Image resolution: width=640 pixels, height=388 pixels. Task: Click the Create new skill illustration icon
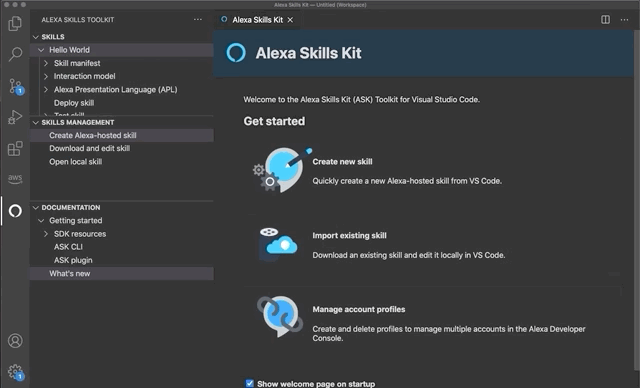coord(282,170)
